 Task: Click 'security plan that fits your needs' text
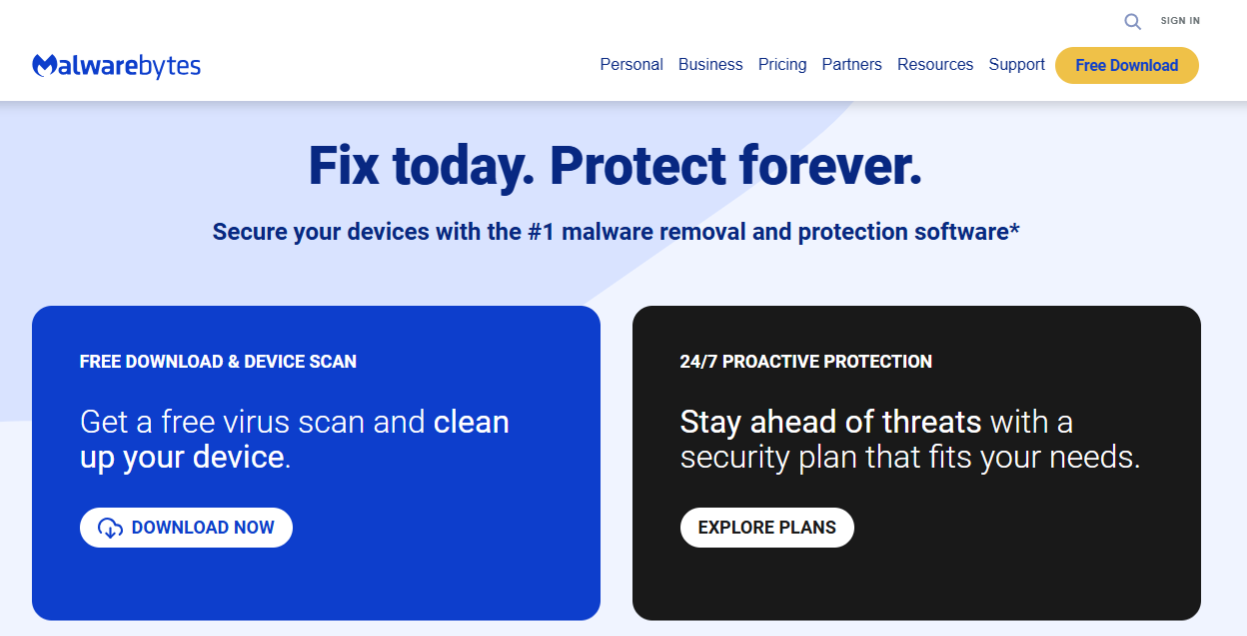(x=910, y=458)
